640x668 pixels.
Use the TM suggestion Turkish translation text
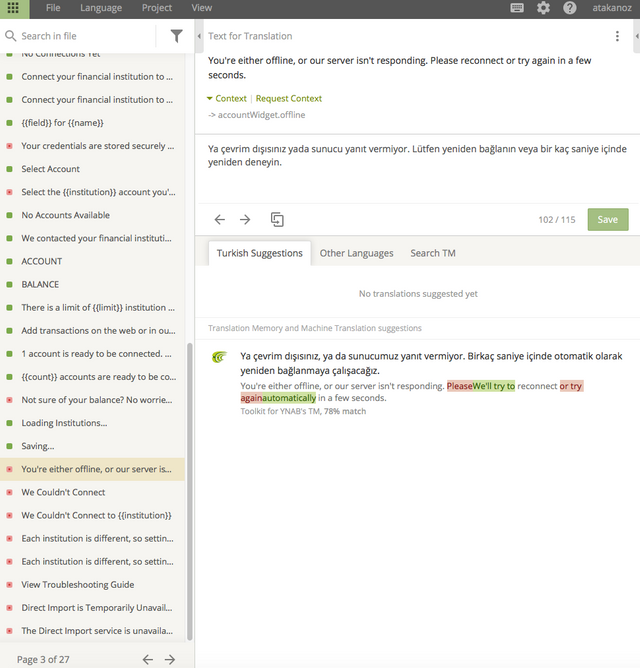[x=431, y=363]
